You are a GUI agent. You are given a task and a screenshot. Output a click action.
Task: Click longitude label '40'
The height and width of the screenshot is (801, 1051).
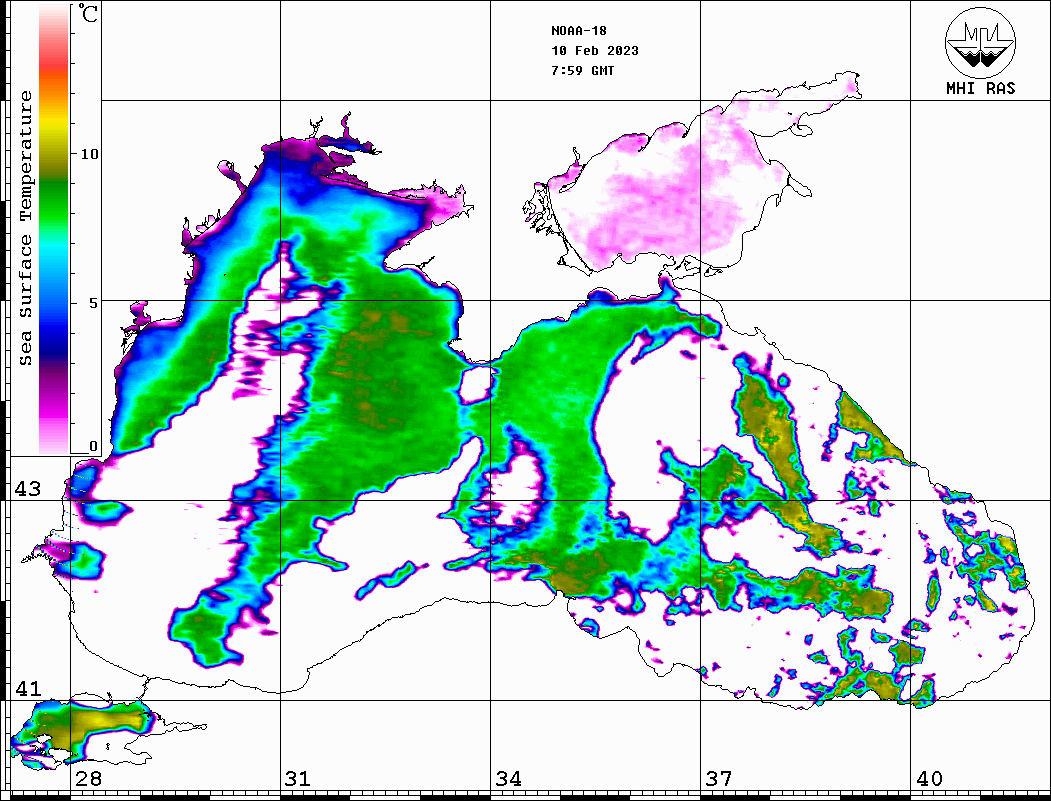(929, 778)
